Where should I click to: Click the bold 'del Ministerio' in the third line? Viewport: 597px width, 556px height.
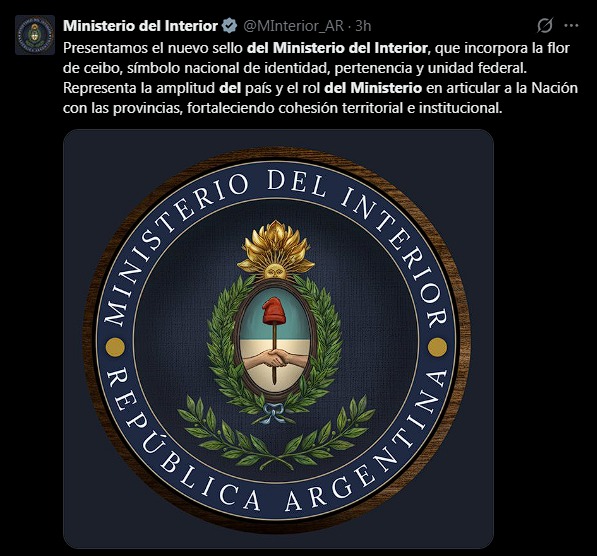pos(373,88)
